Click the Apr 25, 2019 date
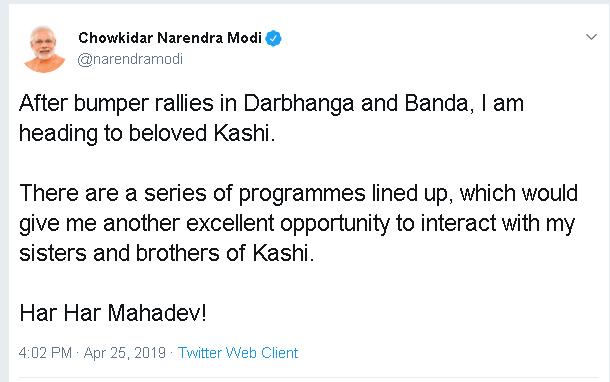The width and height of the screenshot is (610, 382). point(125,353)
